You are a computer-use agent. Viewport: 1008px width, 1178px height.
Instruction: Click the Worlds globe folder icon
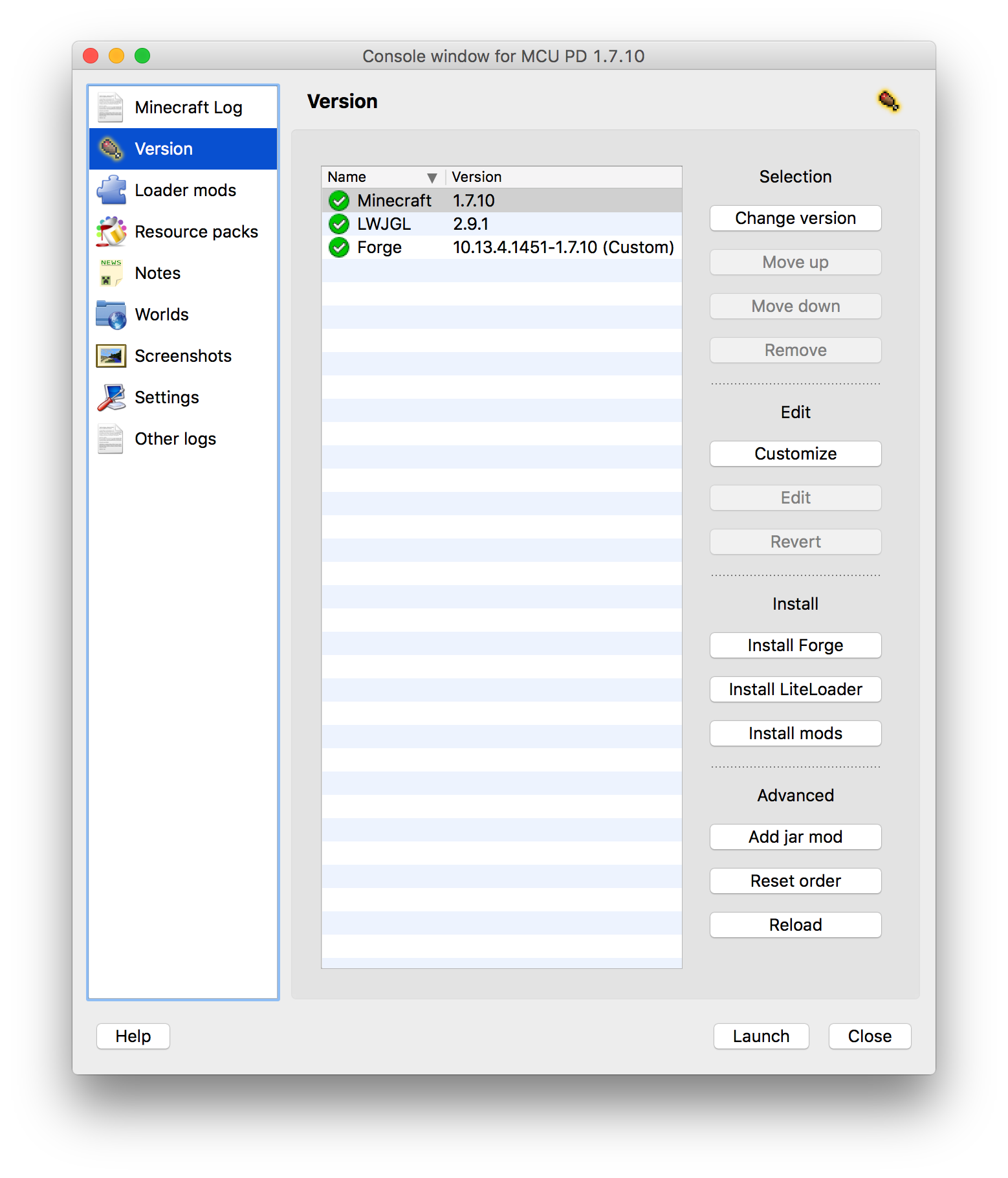[111, 315]
